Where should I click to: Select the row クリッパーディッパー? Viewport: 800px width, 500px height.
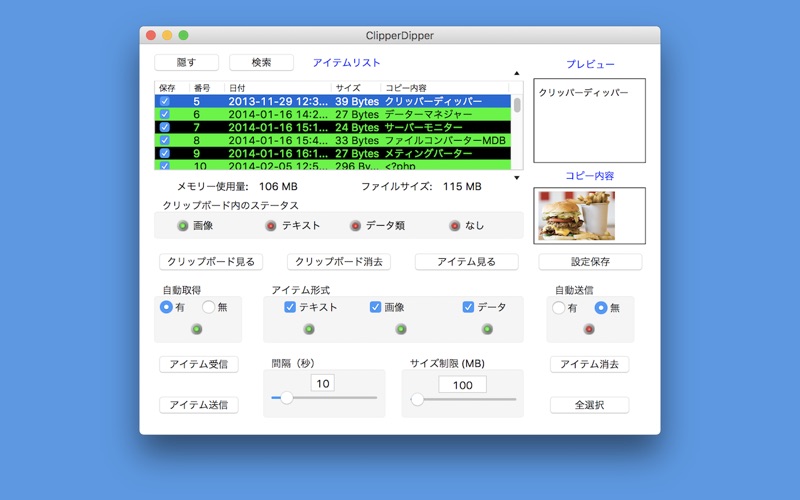[x=333, y=101]
